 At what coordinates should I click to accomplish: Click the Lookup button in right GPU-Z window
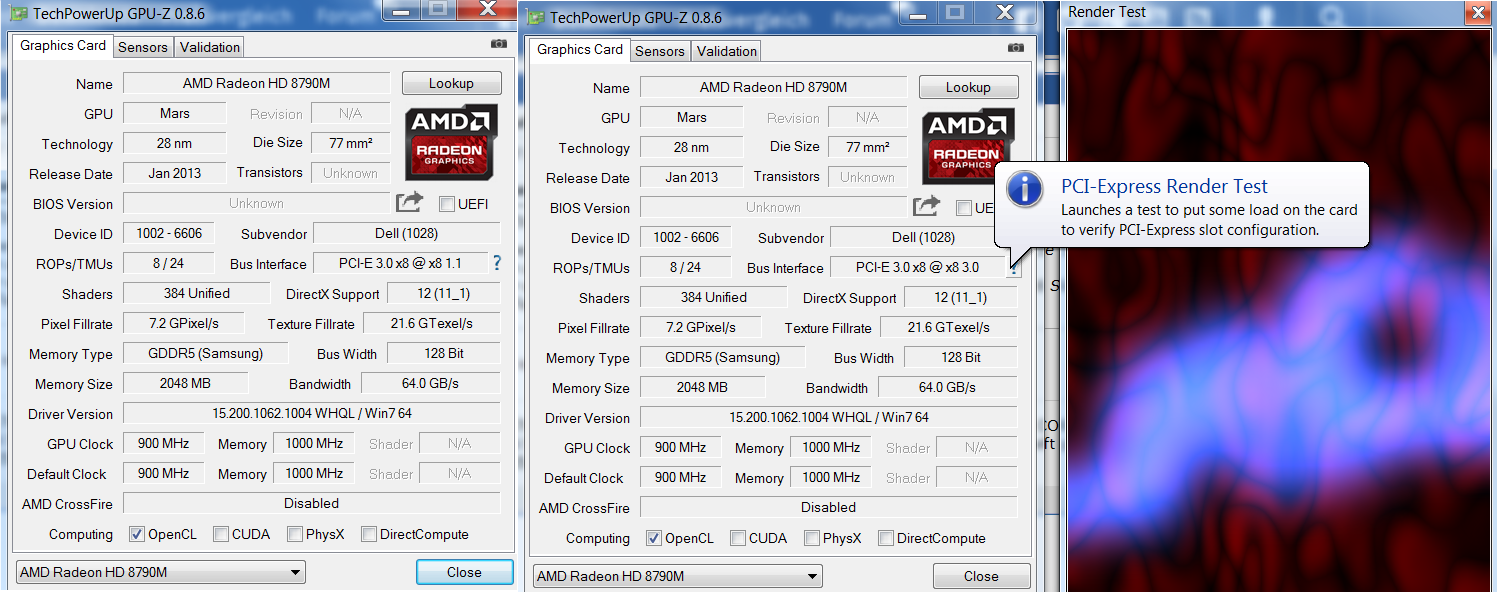coord(968,87)
